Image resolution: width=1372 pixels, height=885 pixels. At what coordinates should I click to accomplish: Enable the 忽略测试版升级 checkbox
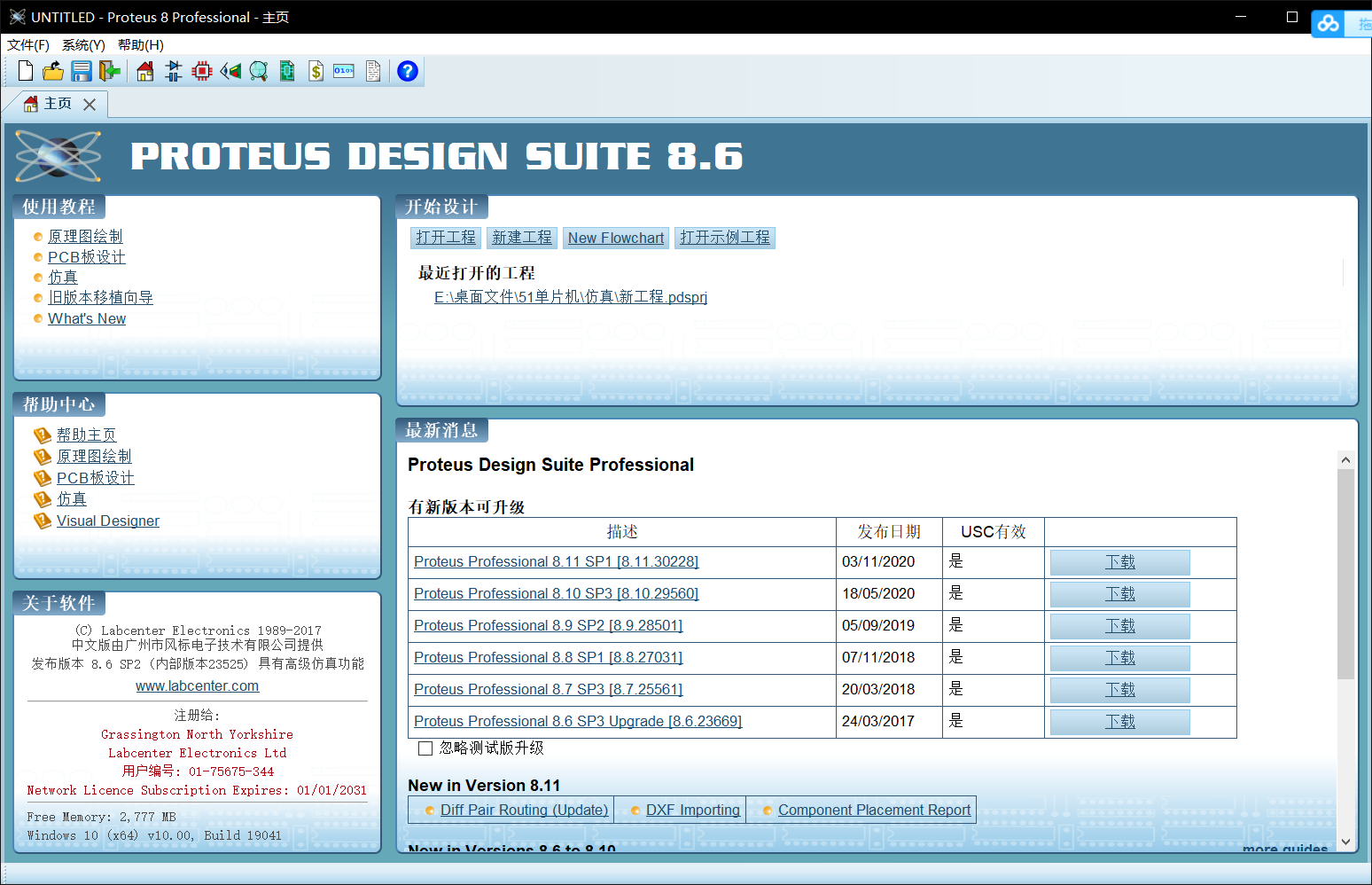click(x=425, y=748)
